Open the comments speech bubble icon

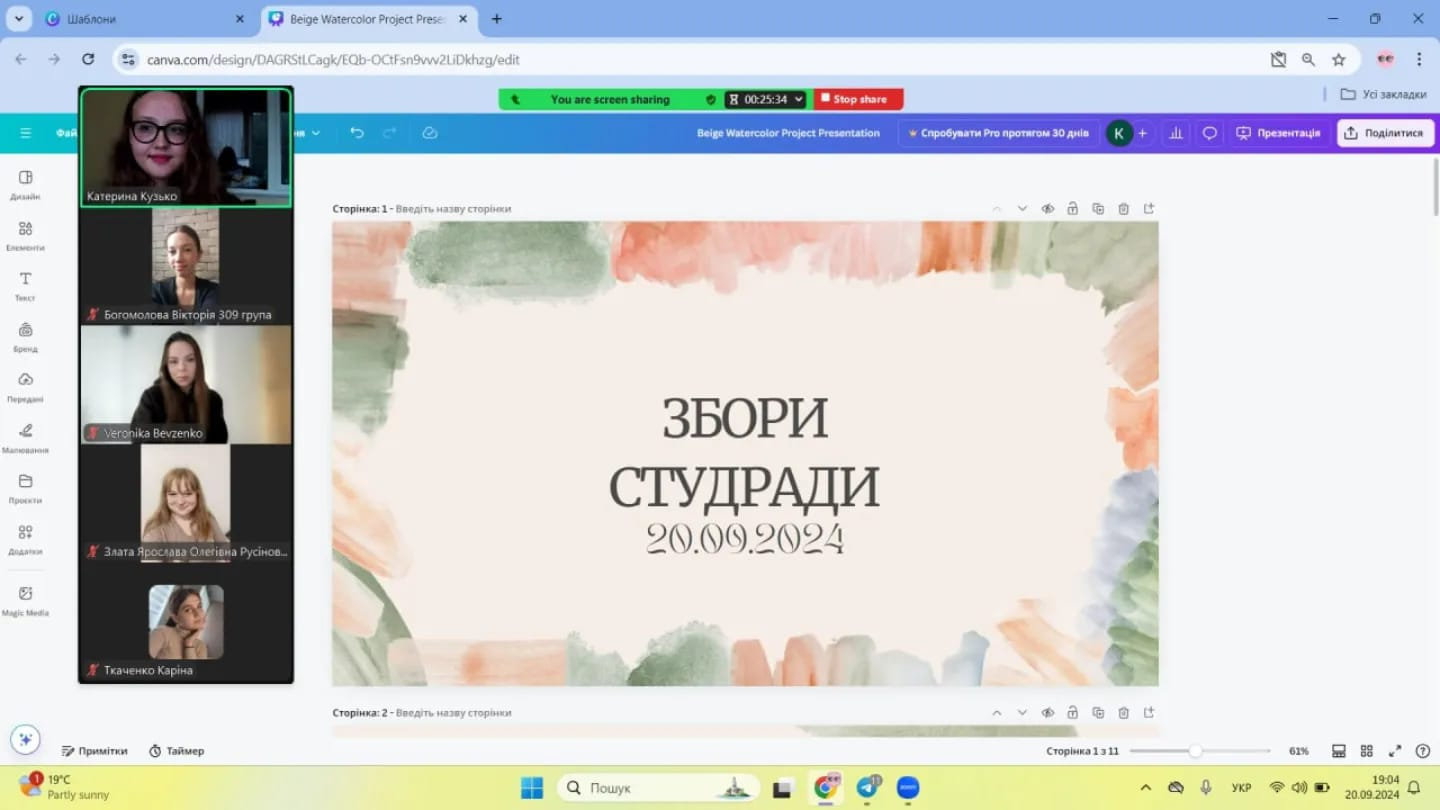[x=1209, y=133]
